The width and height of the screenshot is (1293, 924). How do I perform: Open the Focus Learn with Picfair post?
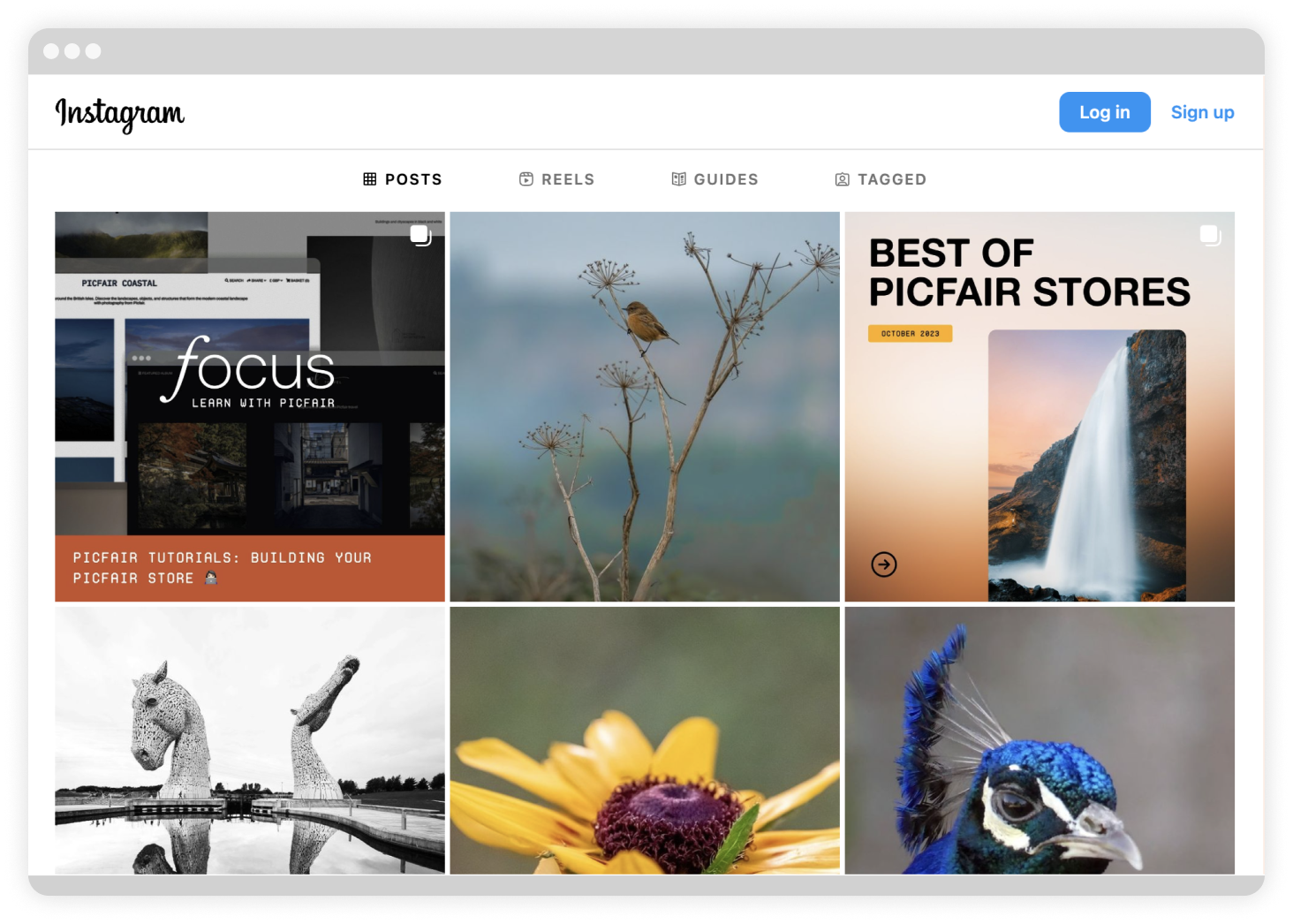(x=250, y=406)
